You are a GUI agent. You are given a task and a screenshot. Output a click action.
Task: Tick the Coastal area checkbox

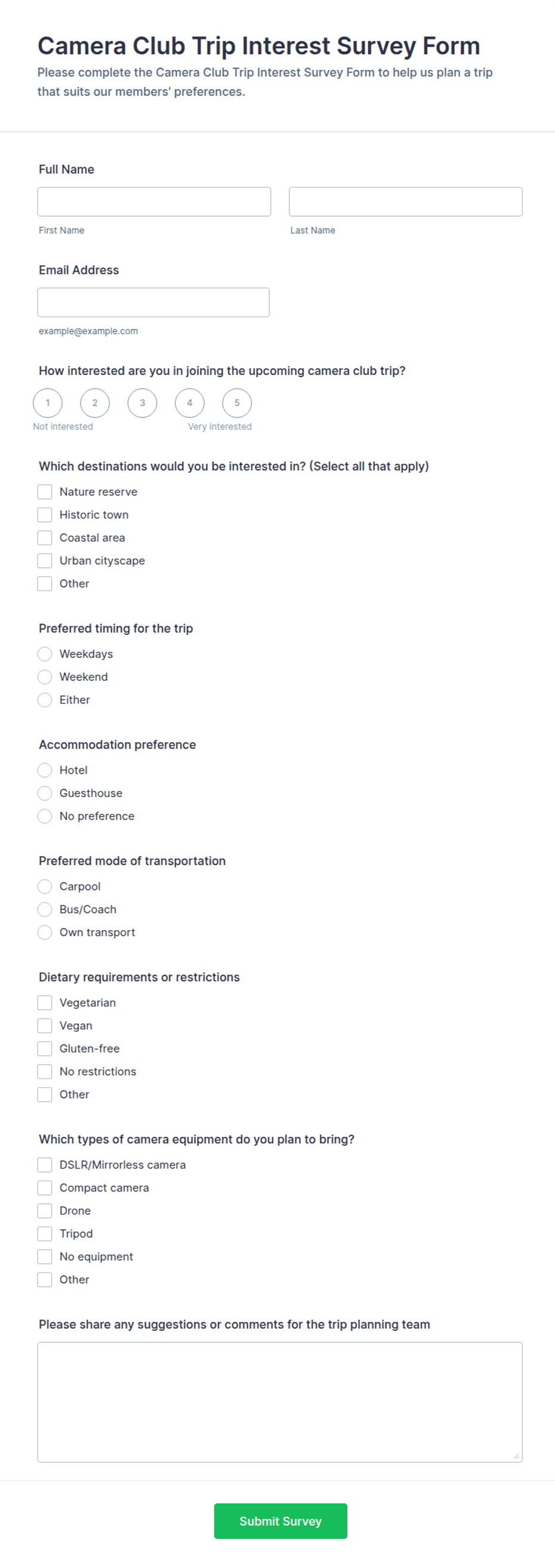pos(44,537)
